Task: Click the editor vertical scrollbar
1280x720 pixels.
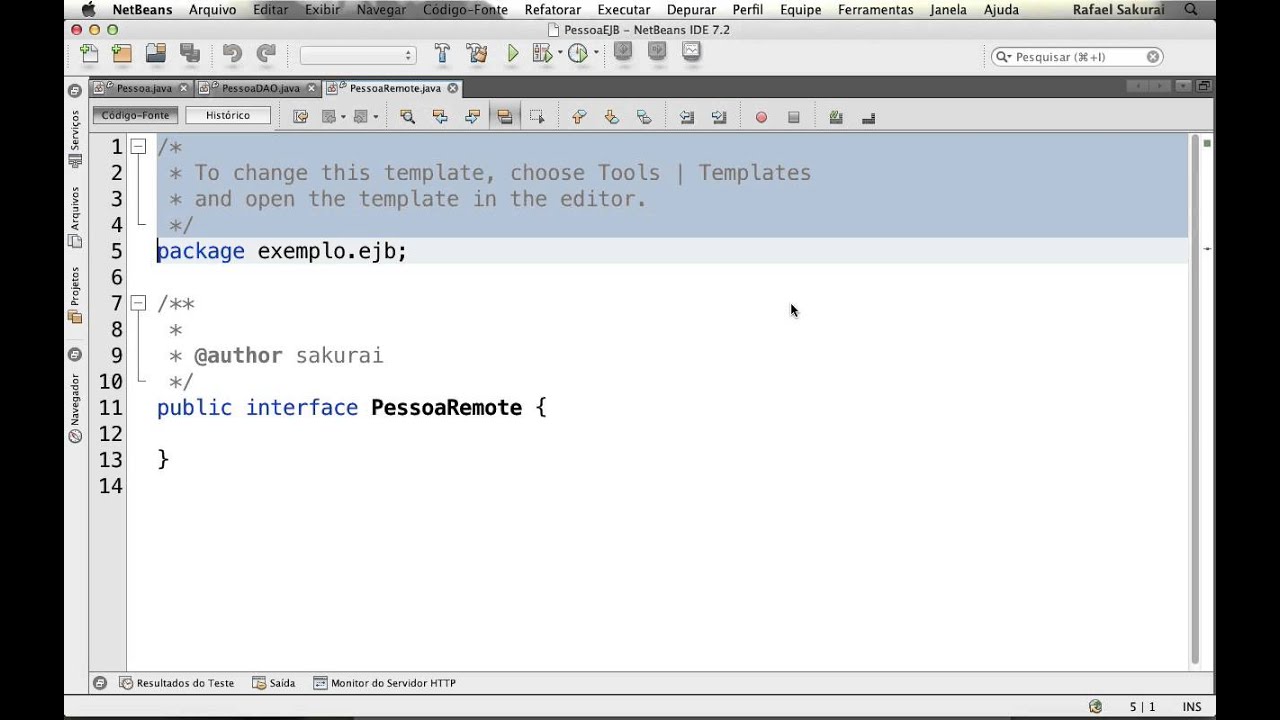Action: click(x=1195, y=400)
